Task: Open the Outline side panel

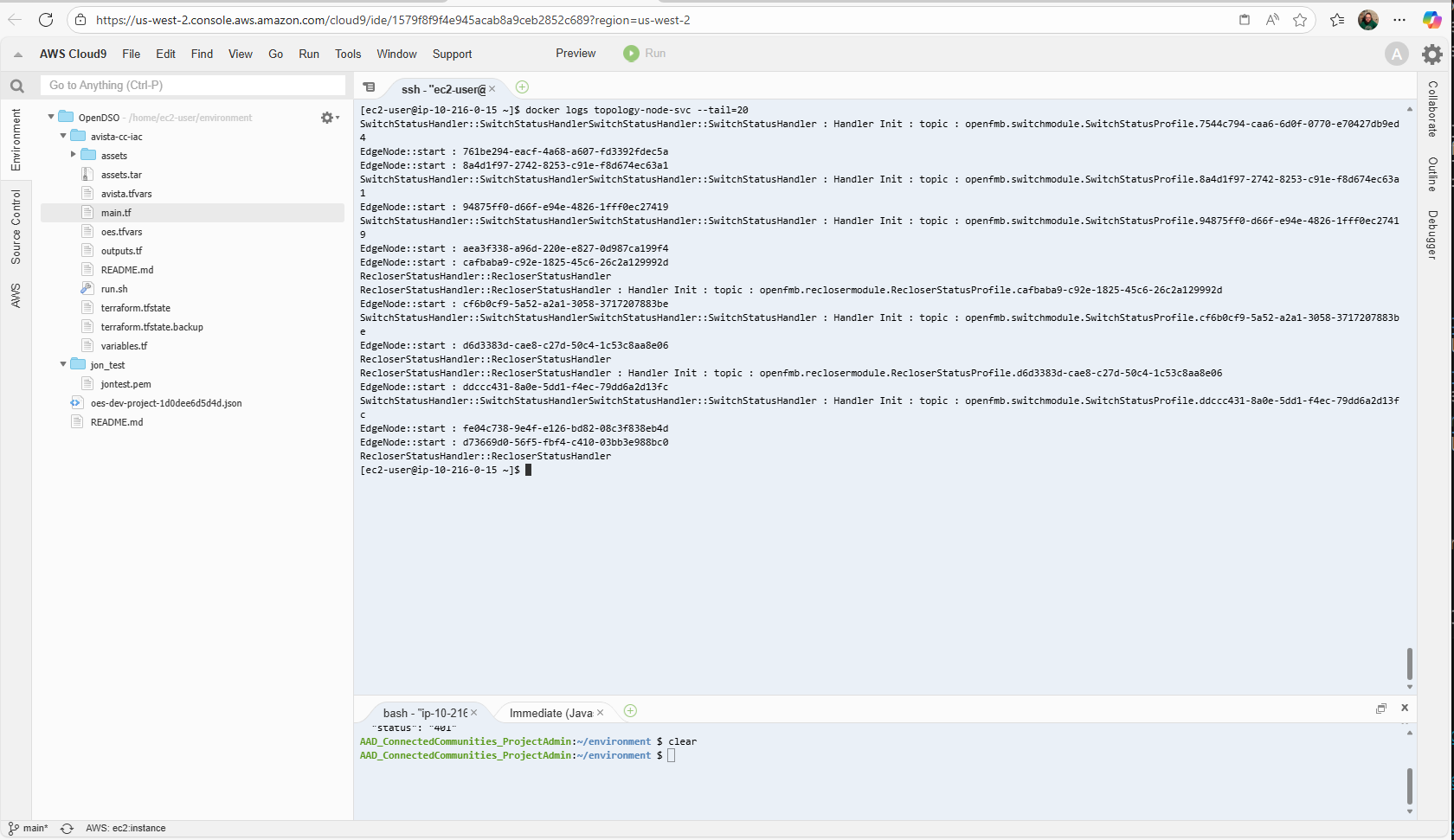Action: click(x=1433, y=174)
